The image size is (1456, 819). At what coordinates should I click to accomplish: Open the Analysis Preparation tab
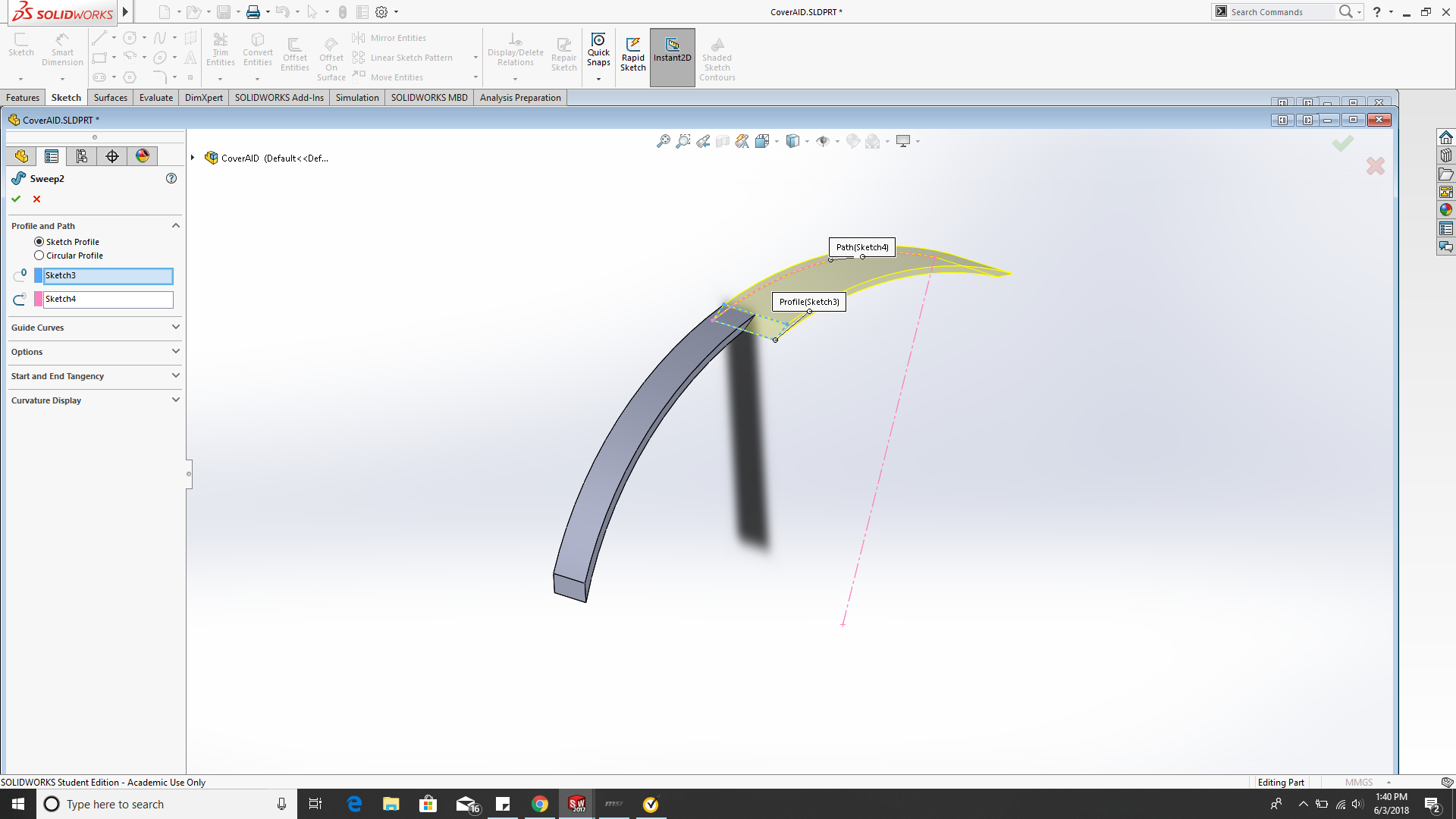(x=520, y=98)
